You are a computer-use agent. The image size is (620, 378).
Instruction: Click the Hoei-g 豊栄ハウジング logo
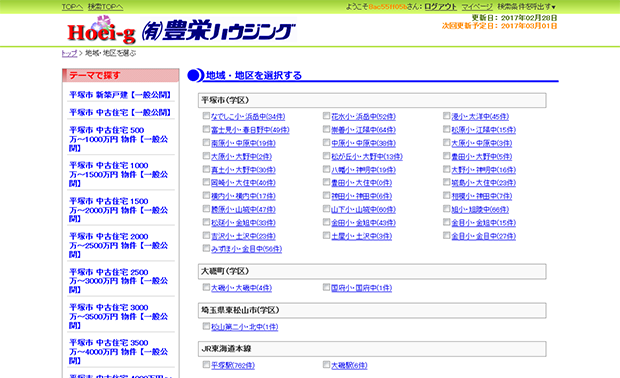coord(180,30)
